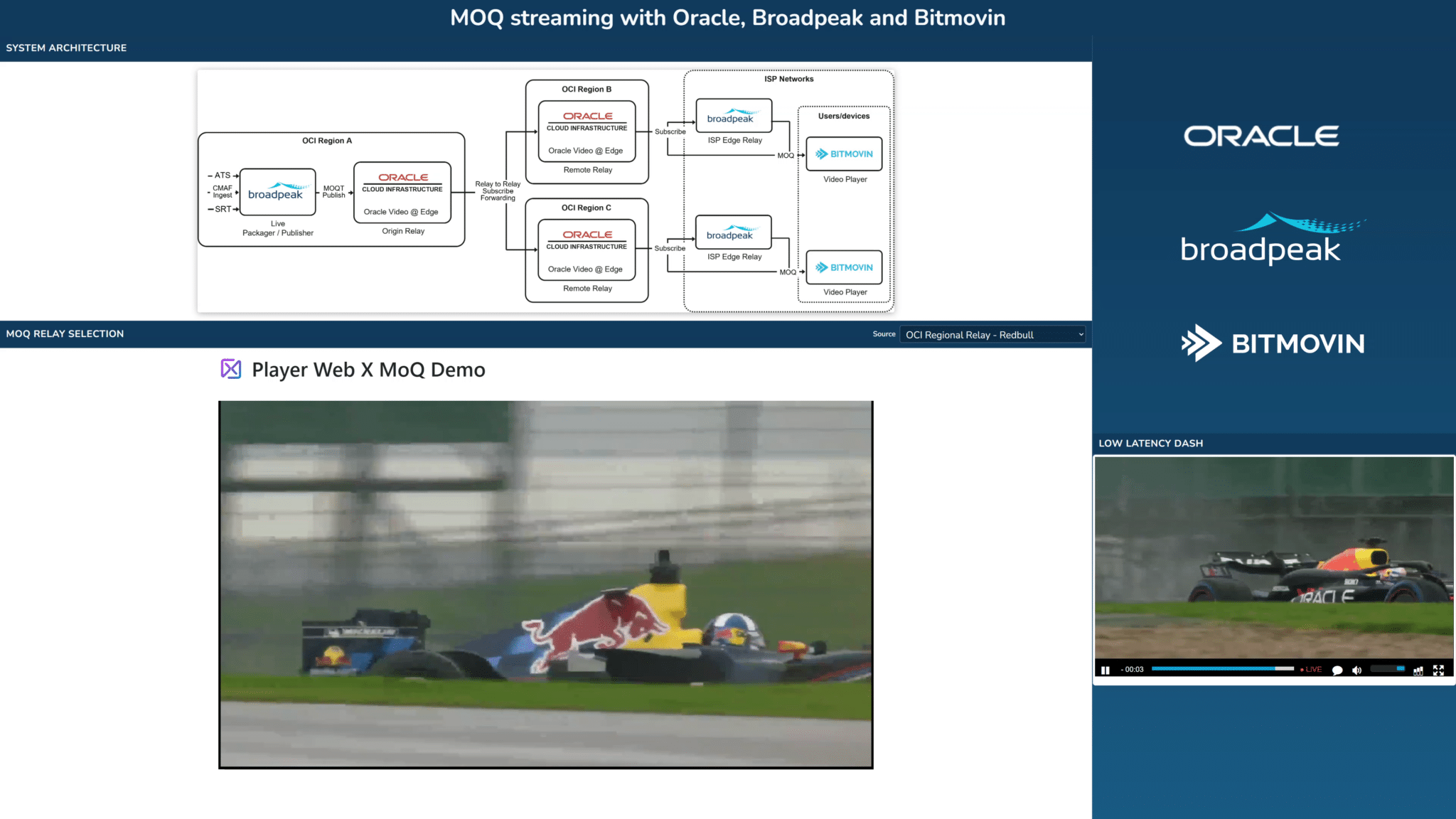Click the large Bitmovin logo in right sidebar
This screenshot has width=1456, height=819.
[1273, 343]
